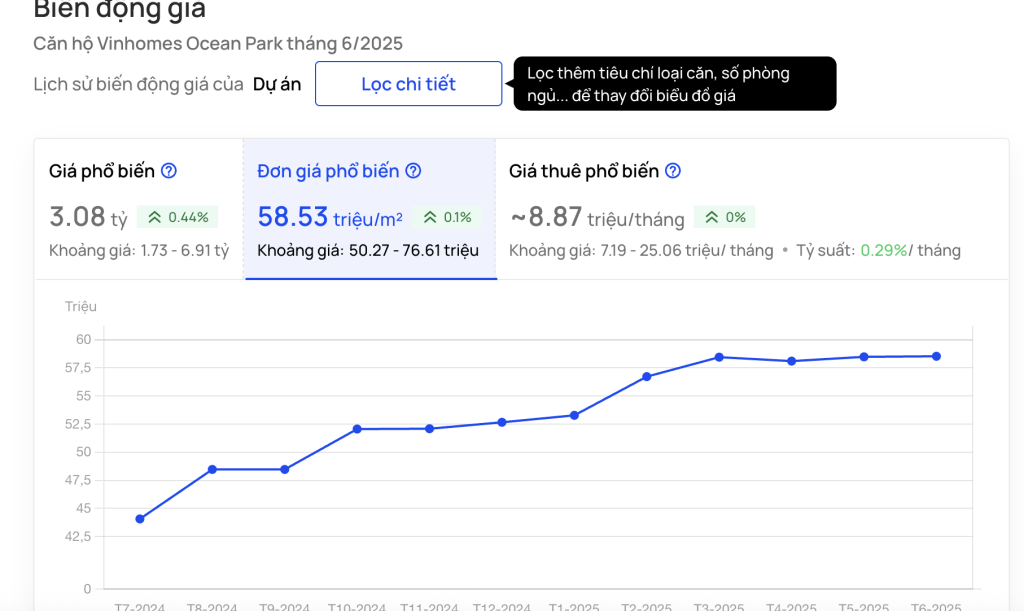Viewport: 1024px width, 611px height.
Task: Choose the T5-2025 data point on the chart
Action: click(x=864, y=357)
